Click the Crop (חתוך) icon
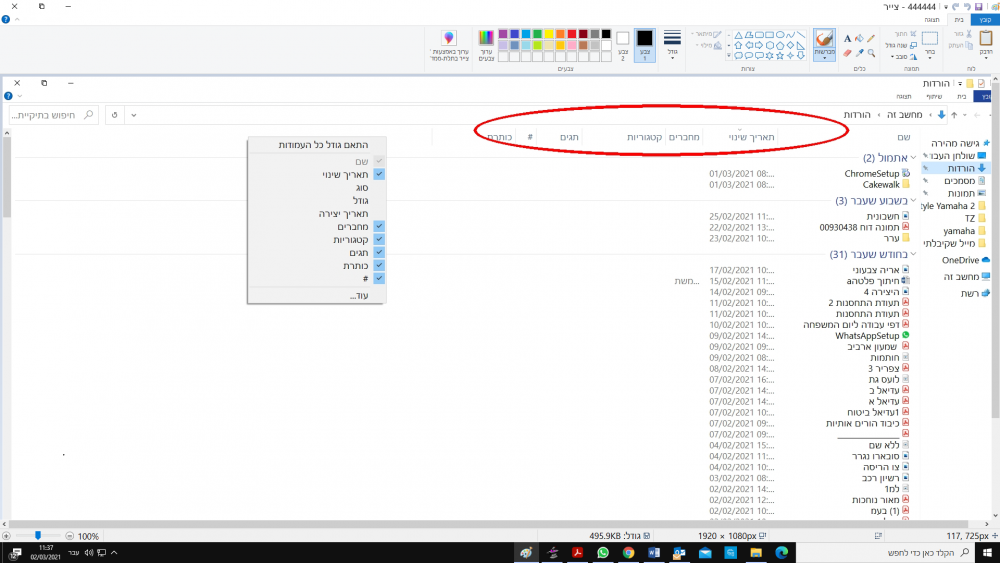Viewport: 1000px width, 563px height. pos(913,34)
